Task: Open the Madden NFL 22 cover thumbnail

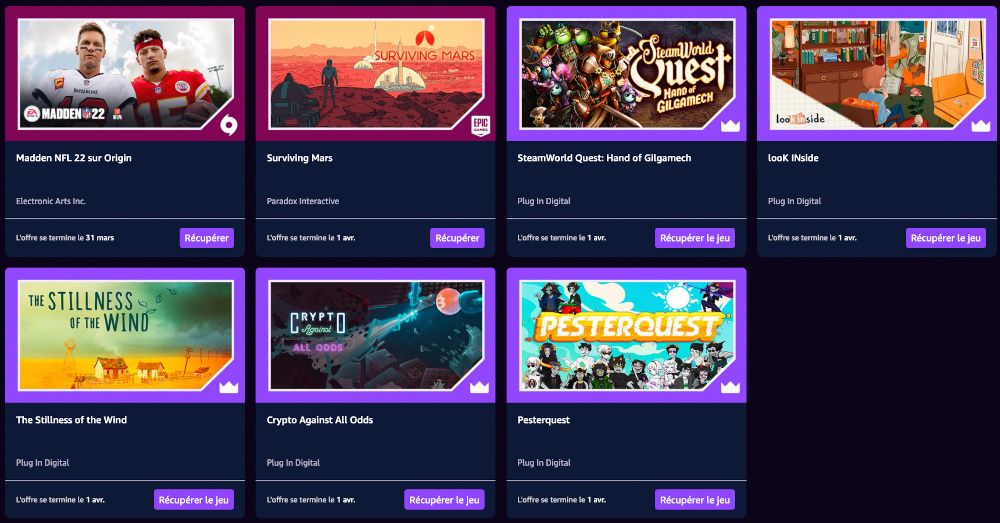Action: point(126,74)
